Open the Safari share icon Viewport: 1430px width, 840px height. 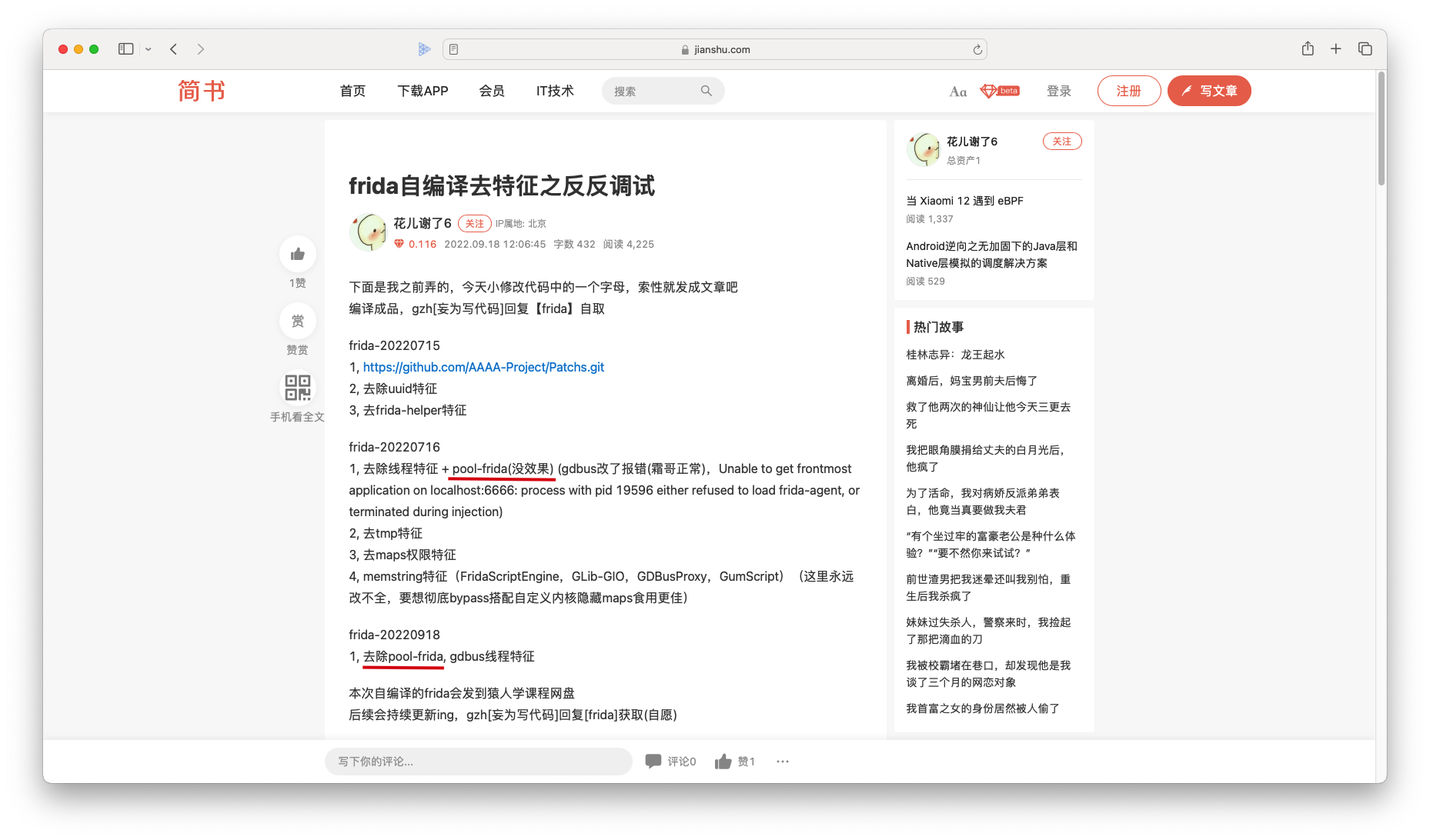(x=1308, y=48)
